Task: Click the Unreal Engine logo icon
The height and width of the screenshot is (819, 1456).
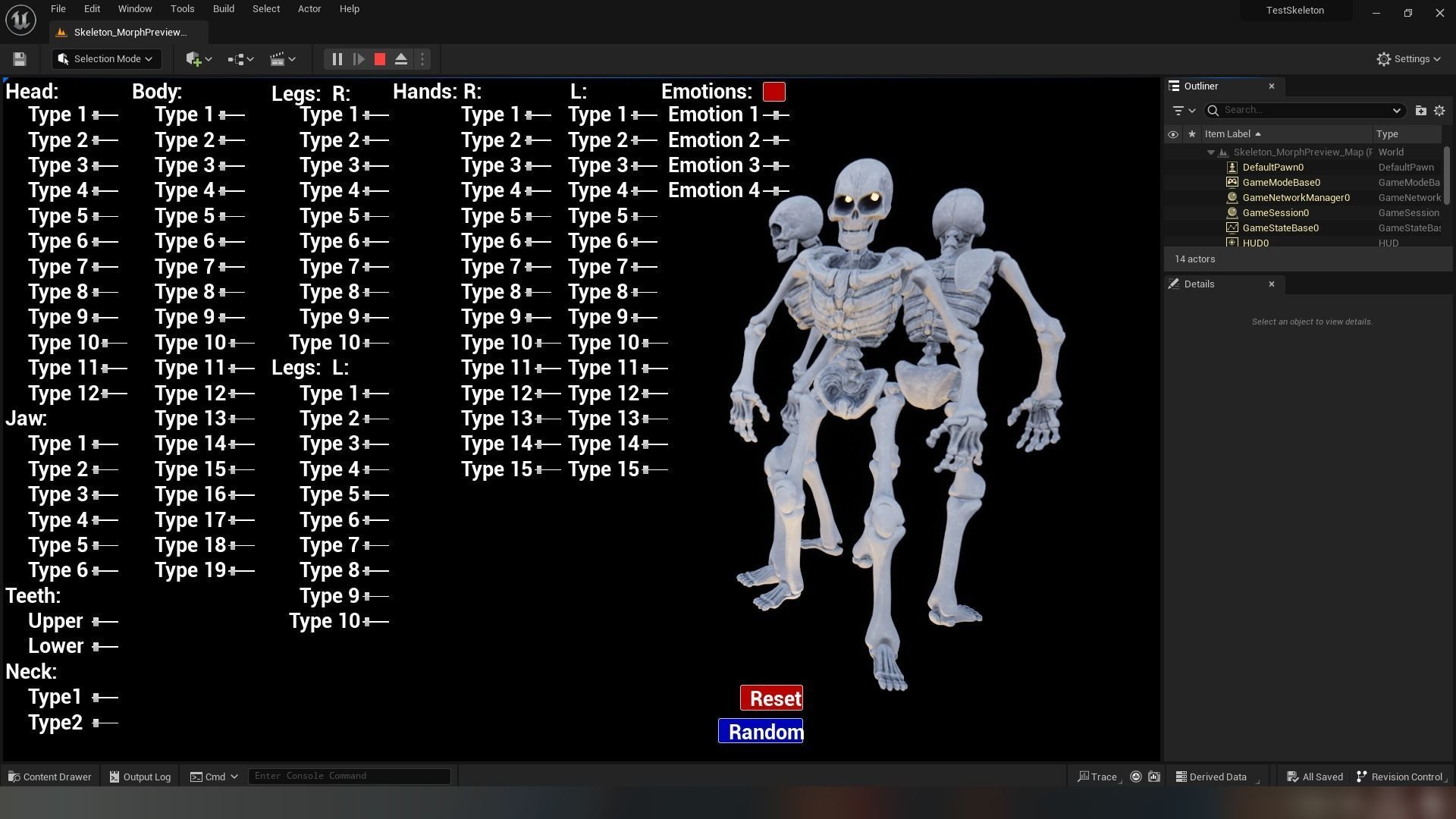Action: coord(20,19)
